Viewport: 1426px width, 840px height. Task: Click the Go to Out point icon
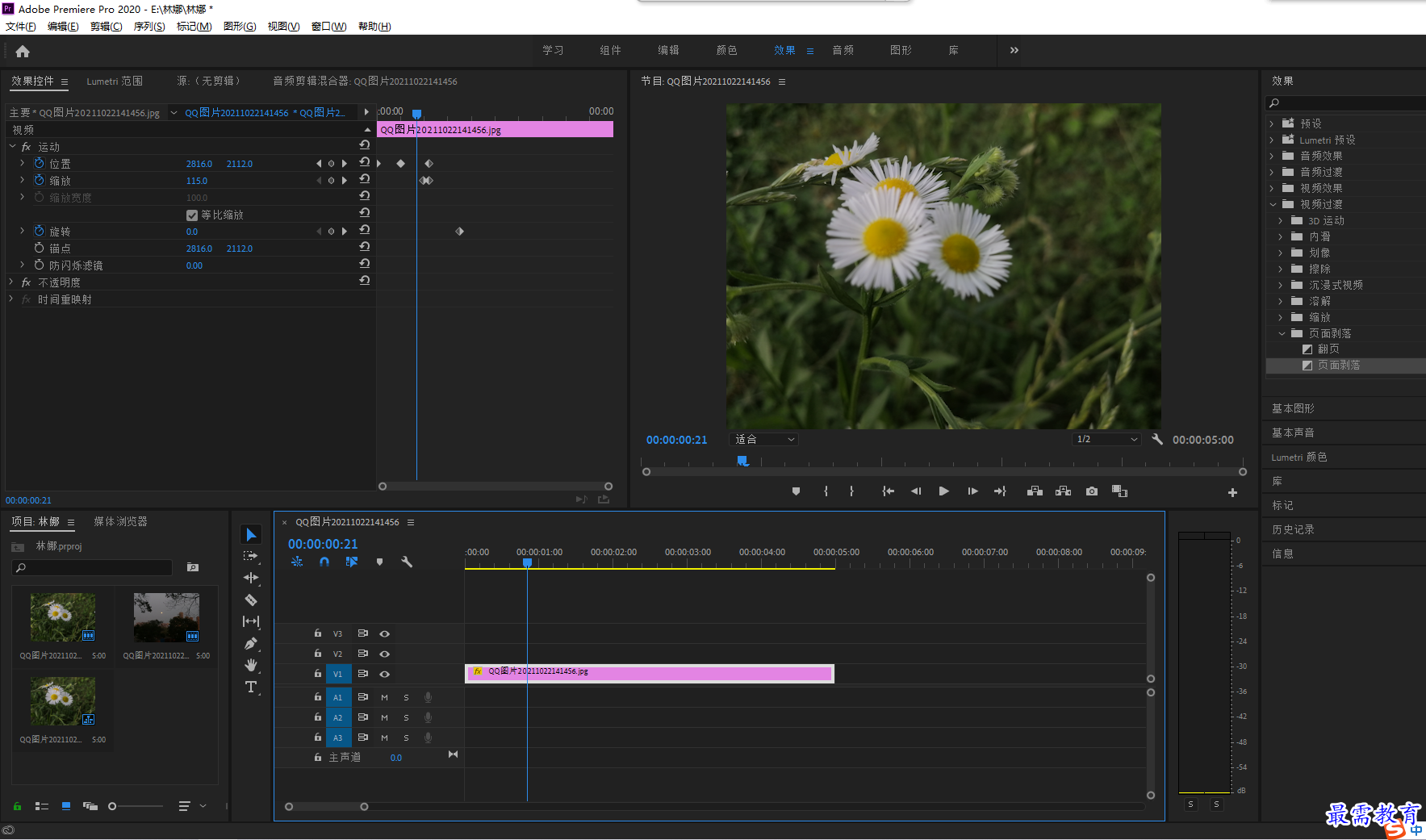[x=1001, y=491]
